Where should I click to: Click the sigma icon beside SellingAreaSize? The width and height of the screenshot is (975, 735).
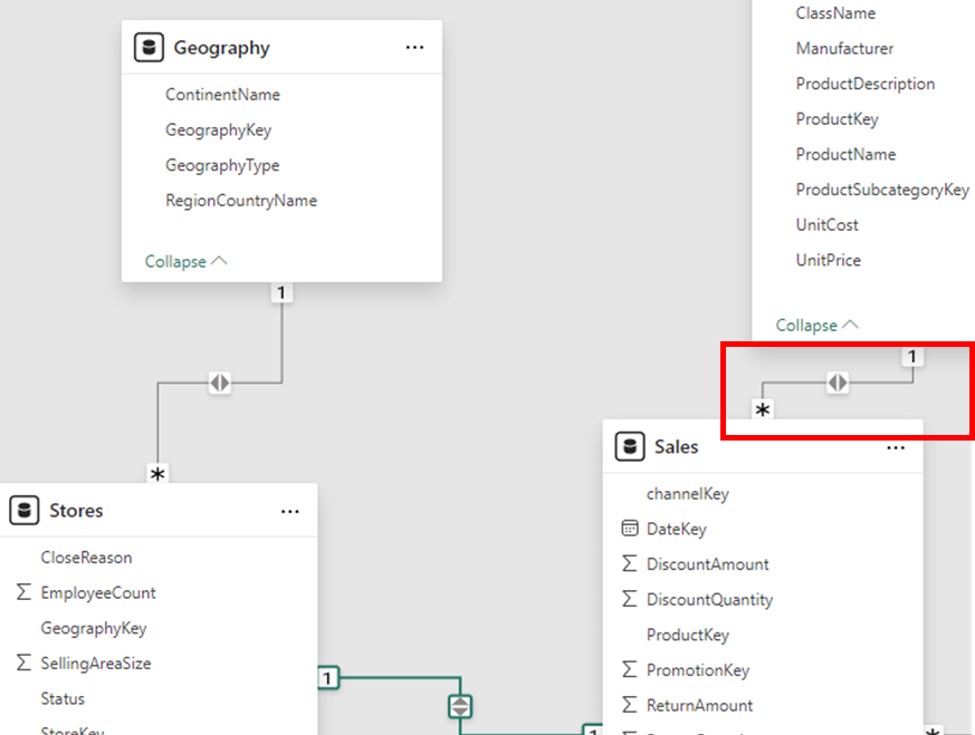[x=24, y=663]
